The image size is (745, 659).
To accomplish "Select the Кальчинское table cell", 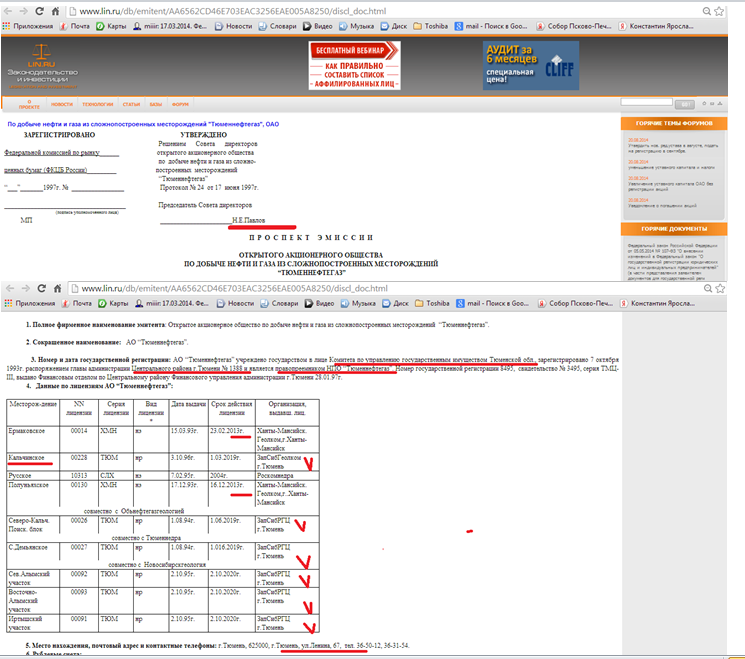I will [33, 461].
